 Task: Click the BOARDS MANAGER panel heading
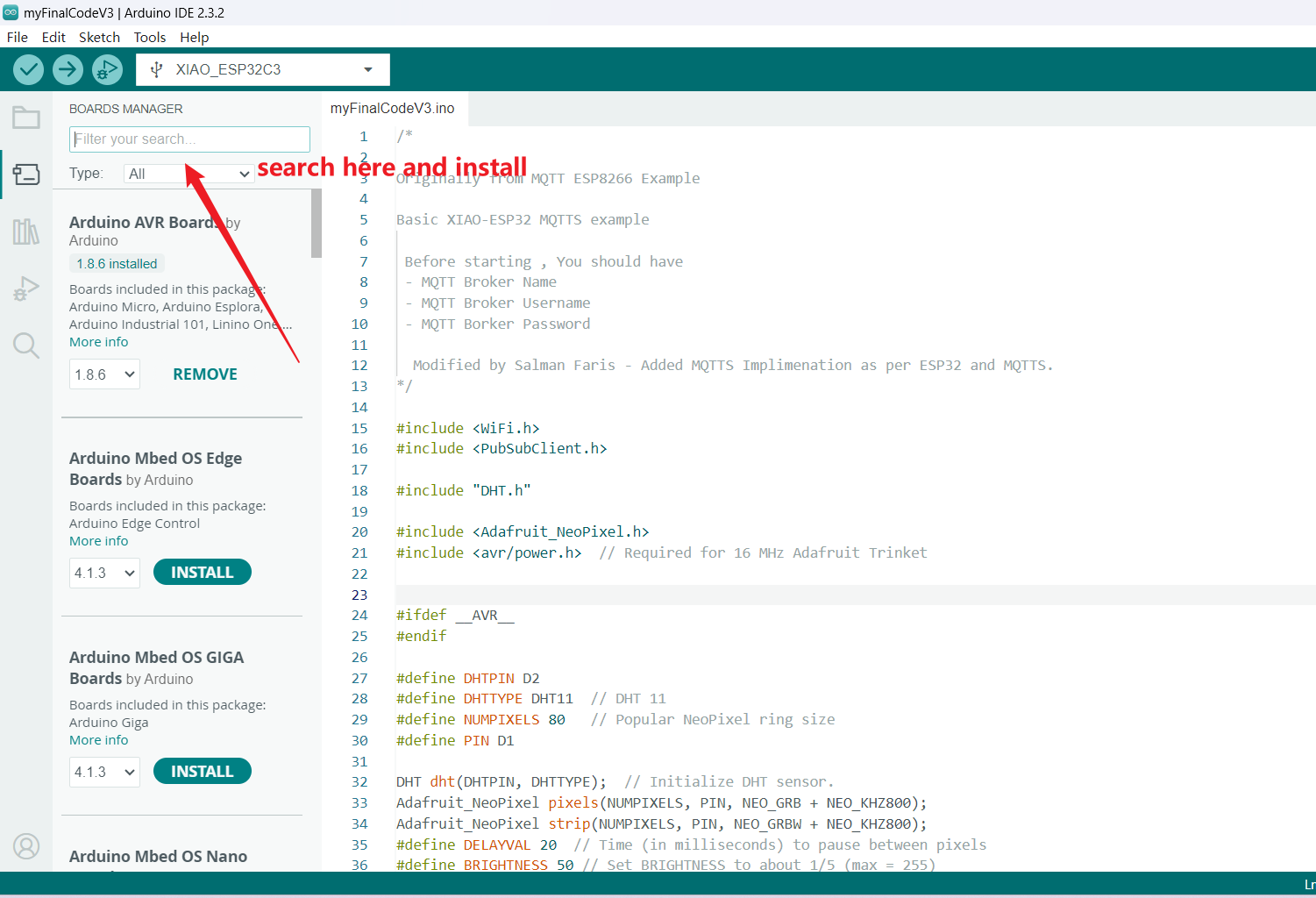[126, 109]
